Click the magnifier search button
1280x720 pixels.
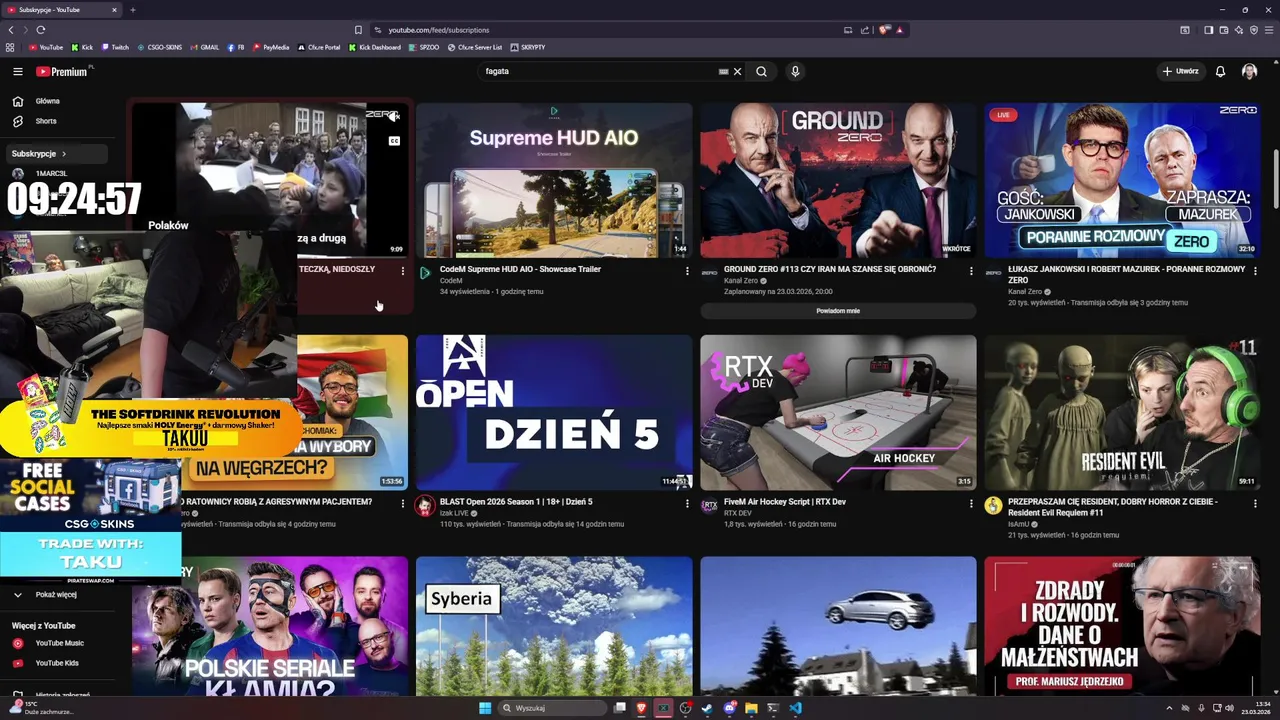point(761,71)
